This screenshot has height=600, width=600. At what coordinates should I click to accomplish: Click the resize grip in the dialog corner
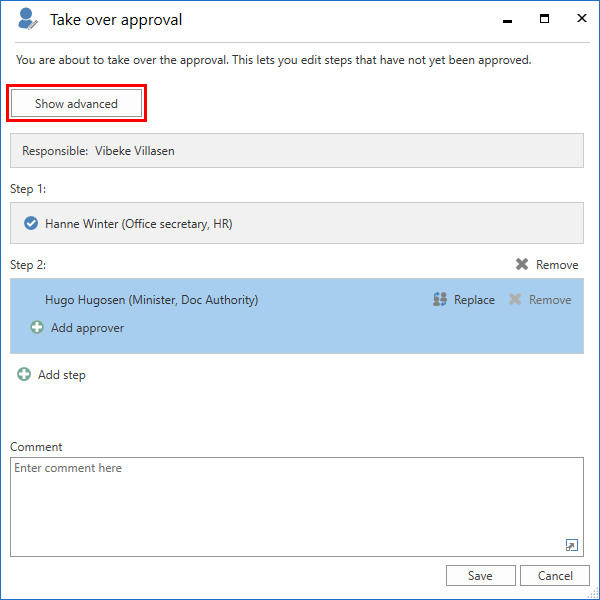[x=593, y=593]
